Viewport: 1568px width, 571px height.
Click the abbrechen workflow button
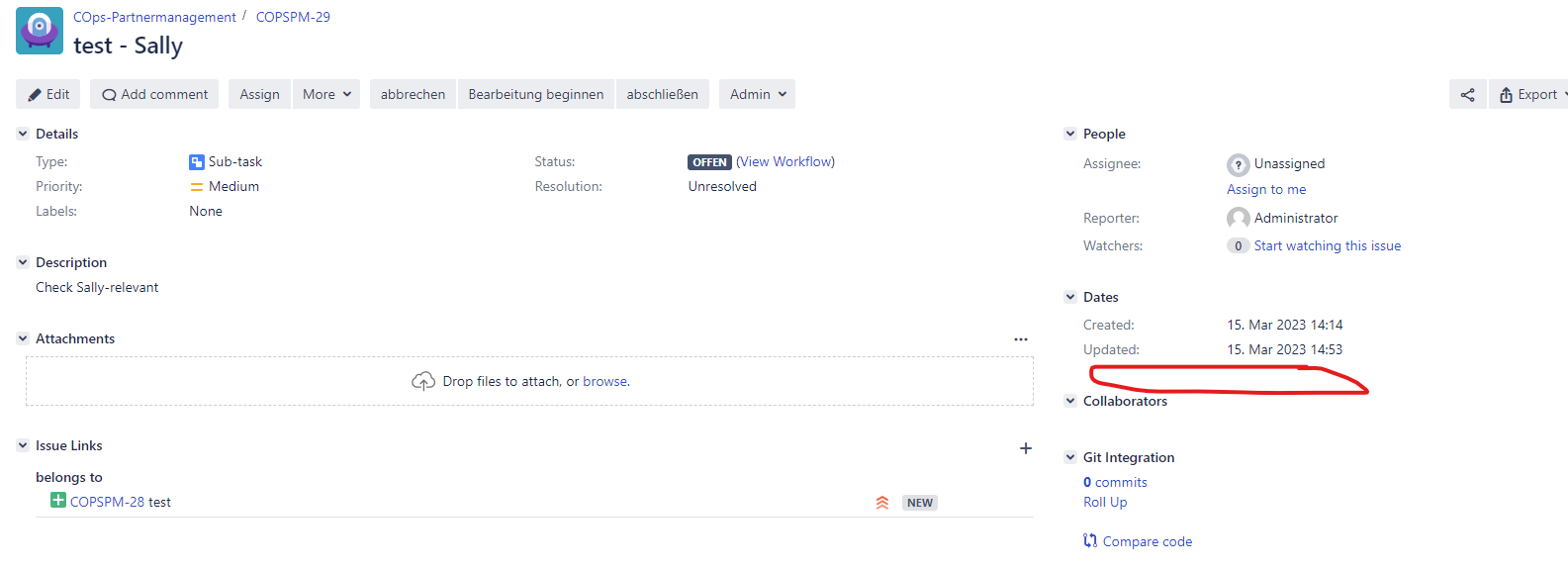[413, 95]
